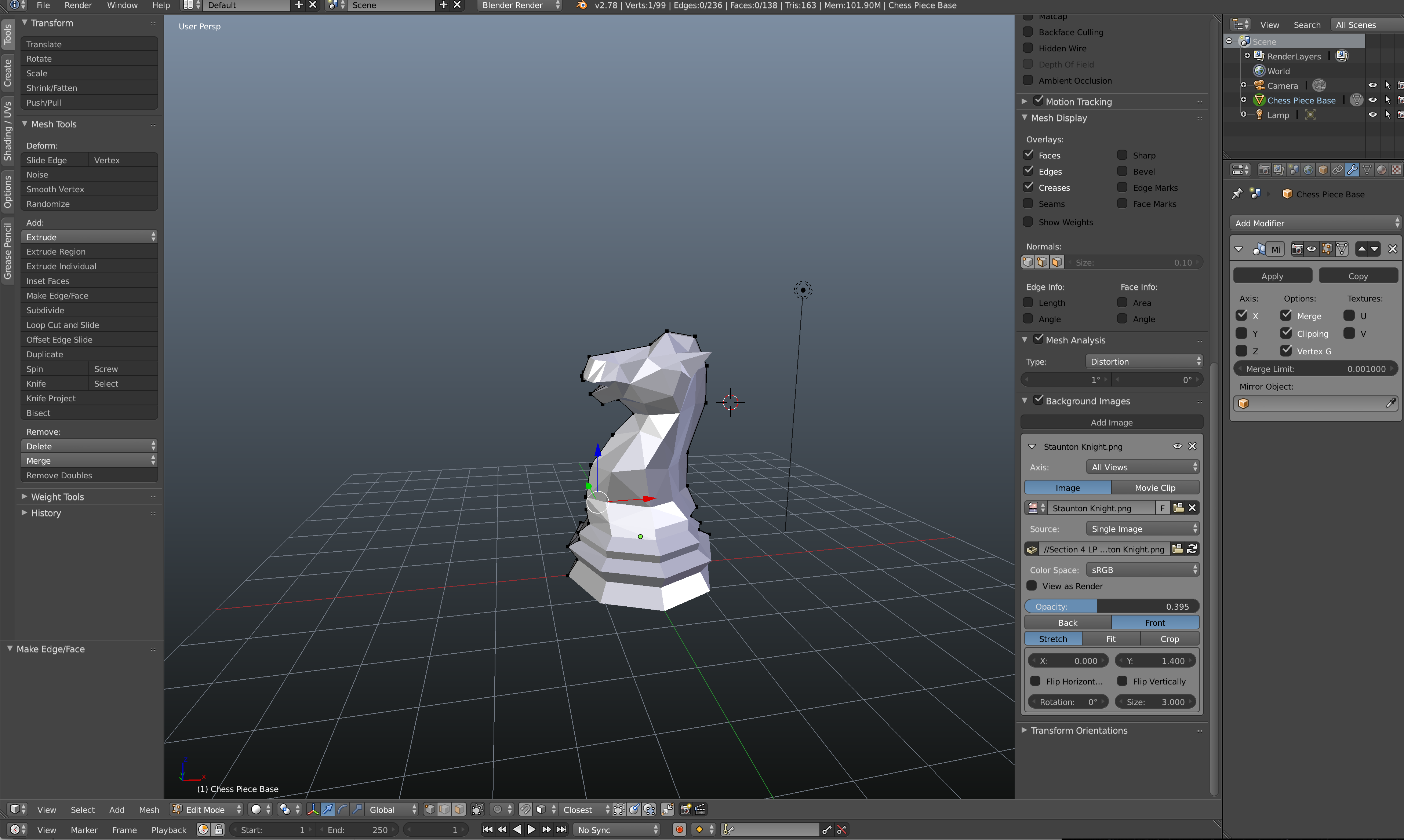The height and width of the screenshot is (840, 1404).
Task: Switch to the Shading / UVs tab
Action: pos(7,131)
